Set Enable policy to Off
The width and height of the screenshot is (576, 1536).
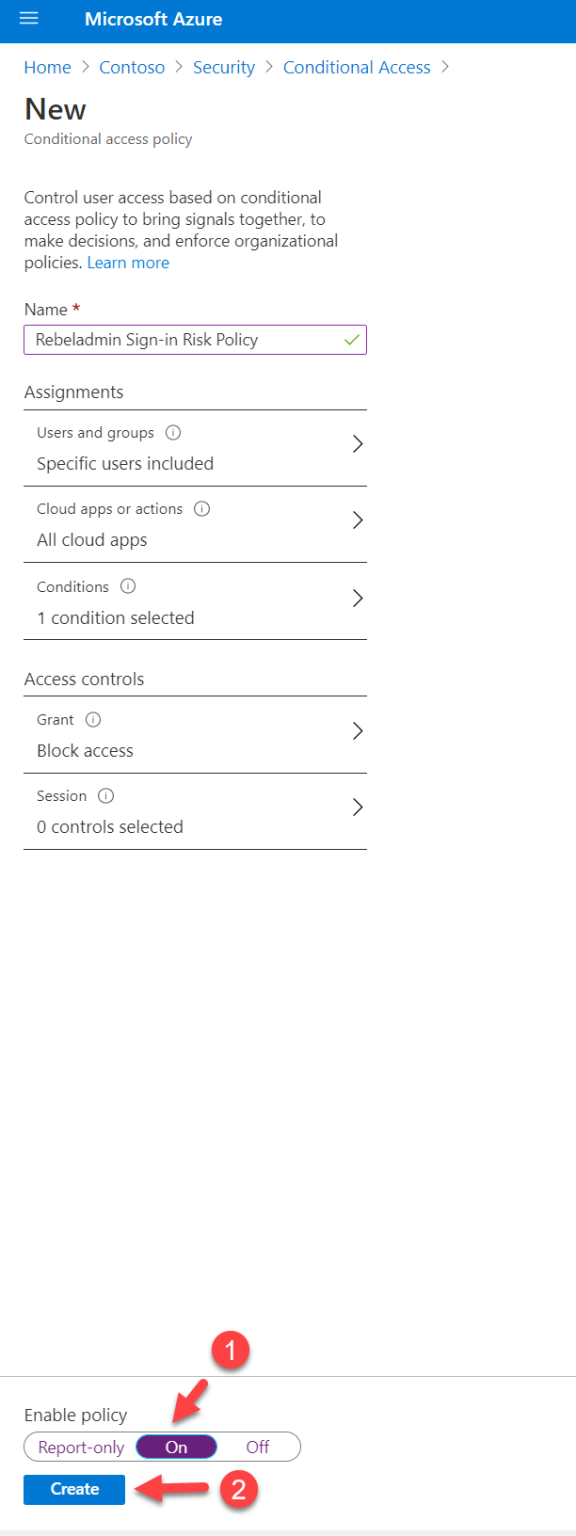point(257,1447)
